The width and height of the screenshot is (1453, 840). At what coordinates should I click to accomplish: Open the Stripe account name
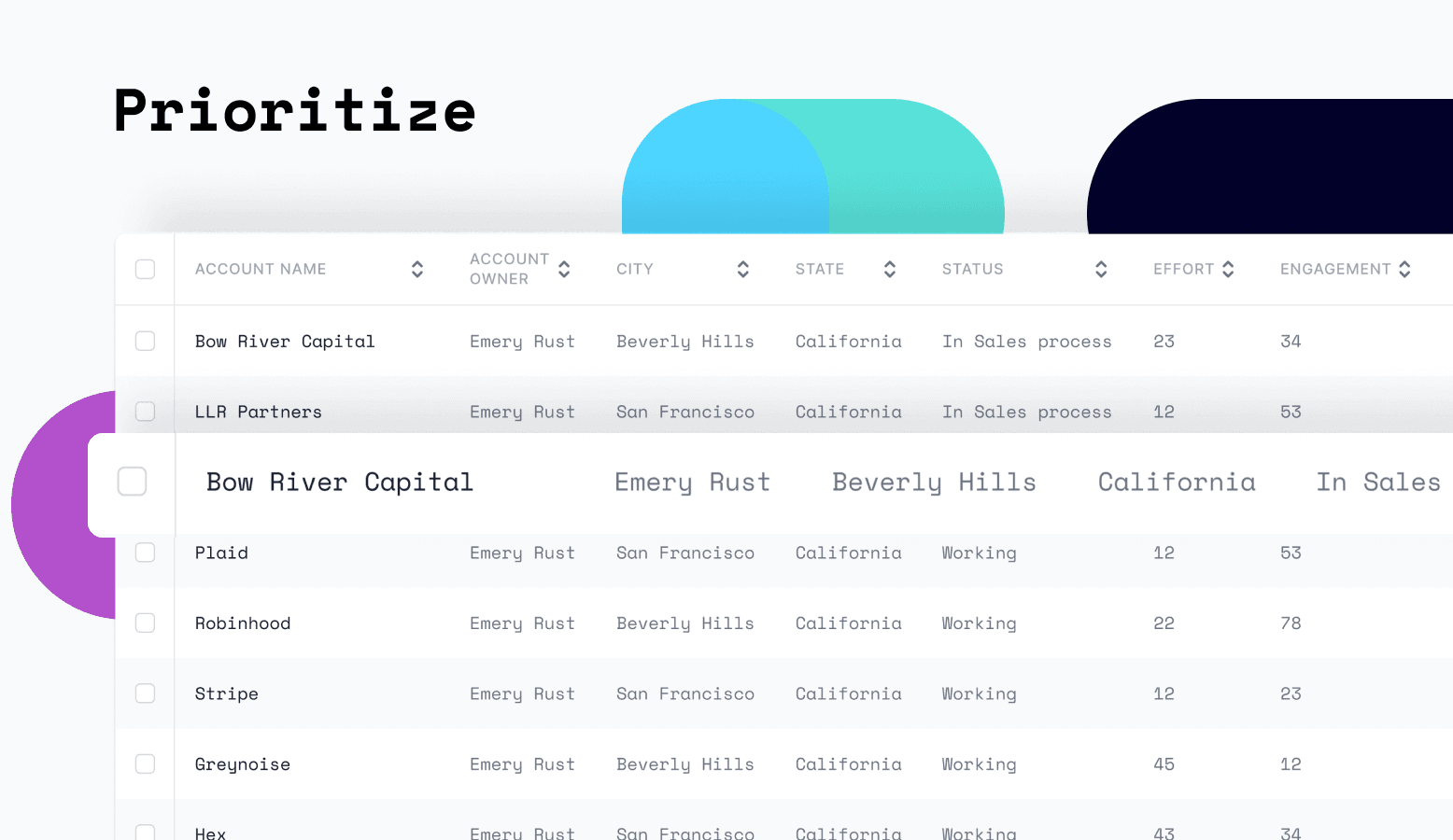(x=227, y=694)
